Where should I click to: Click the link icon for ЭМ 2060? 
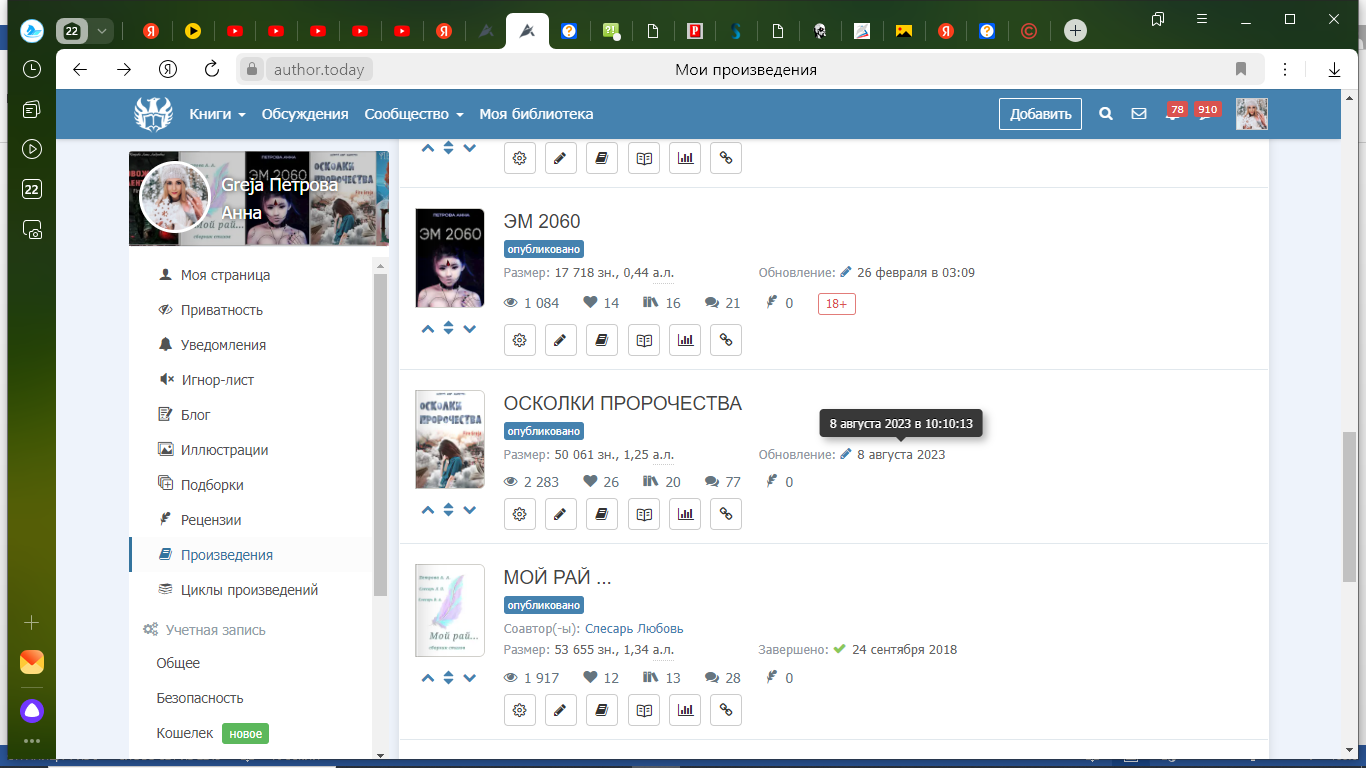(726, 340)
